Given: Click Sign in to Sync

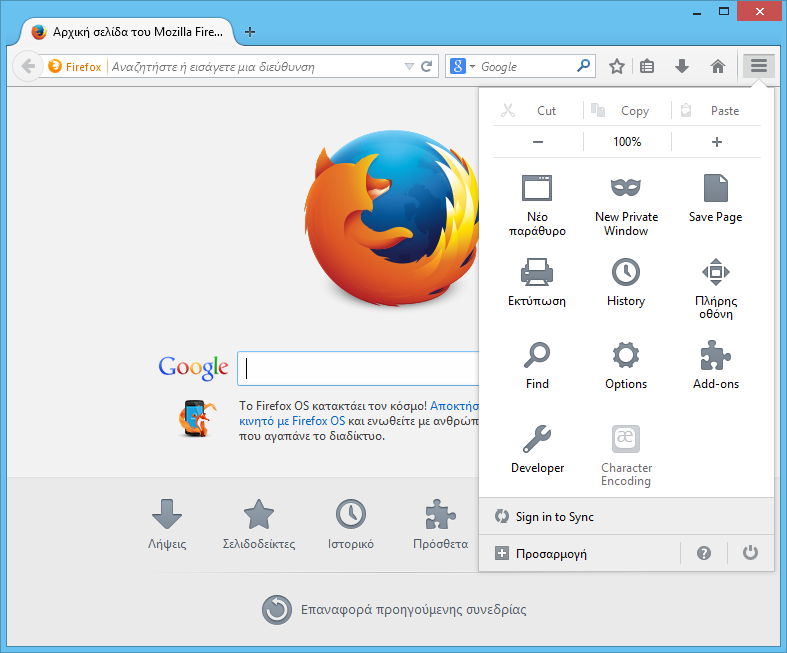Looking at the screenshot, I should (x=626, y=516).
